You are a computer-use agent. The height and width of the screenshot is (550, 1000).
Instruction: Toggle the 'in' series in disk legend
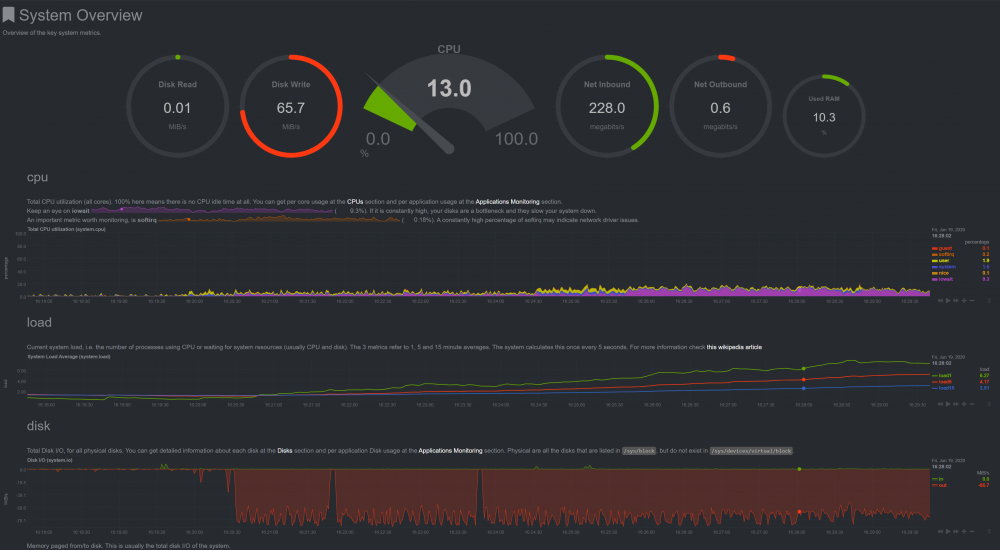[938, 479]
